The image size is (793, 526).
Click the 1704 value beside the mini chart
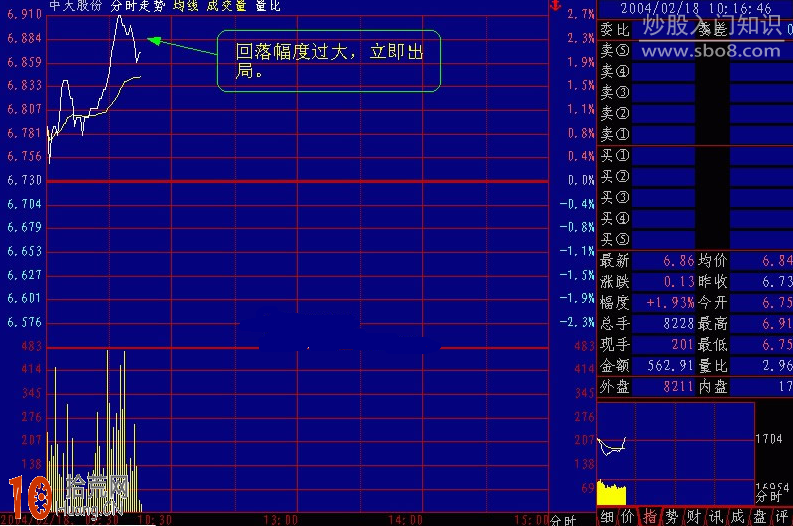[x=769, y=439]
